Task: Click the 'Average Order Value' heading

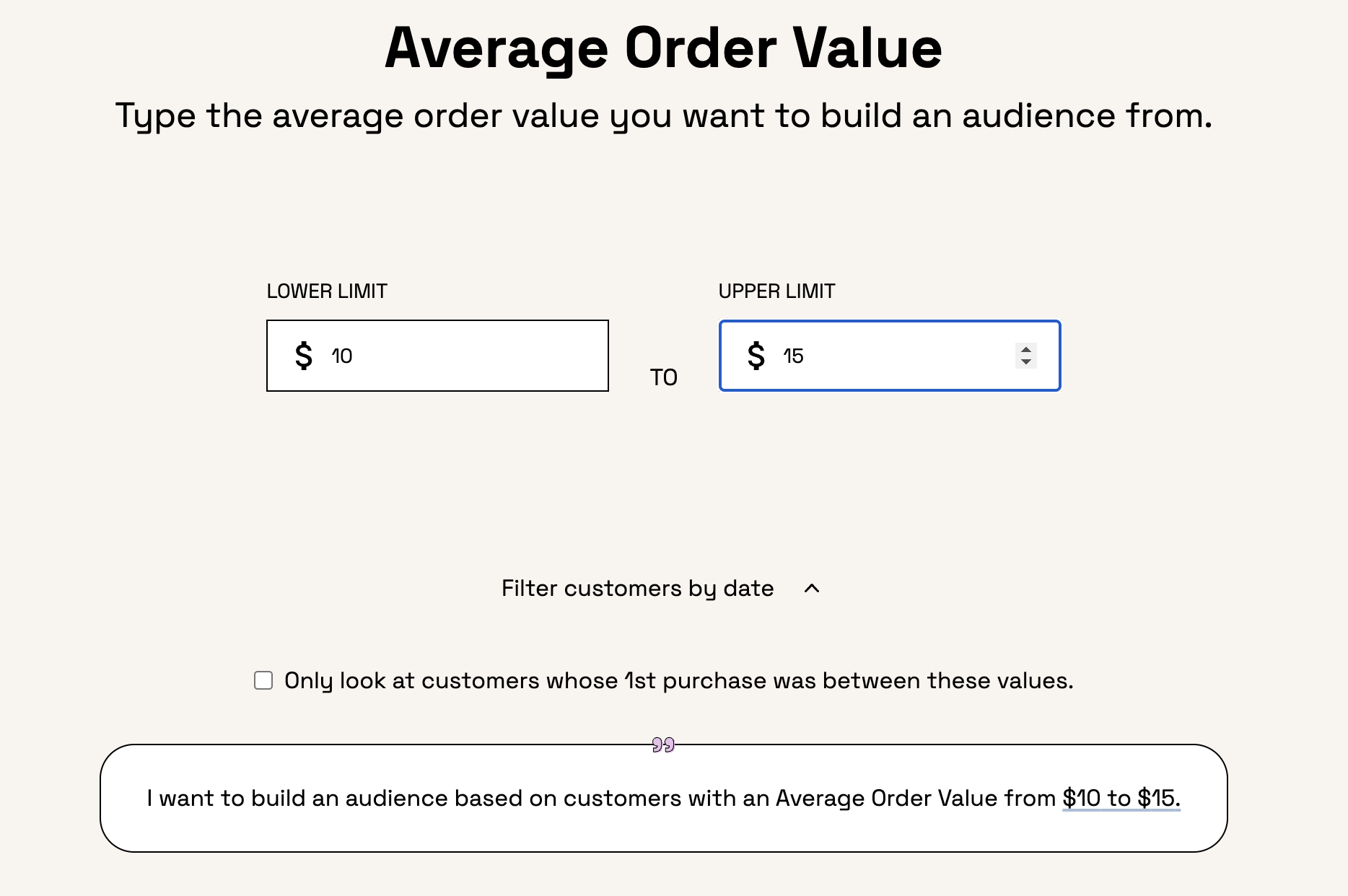Action: pos(663,48)
